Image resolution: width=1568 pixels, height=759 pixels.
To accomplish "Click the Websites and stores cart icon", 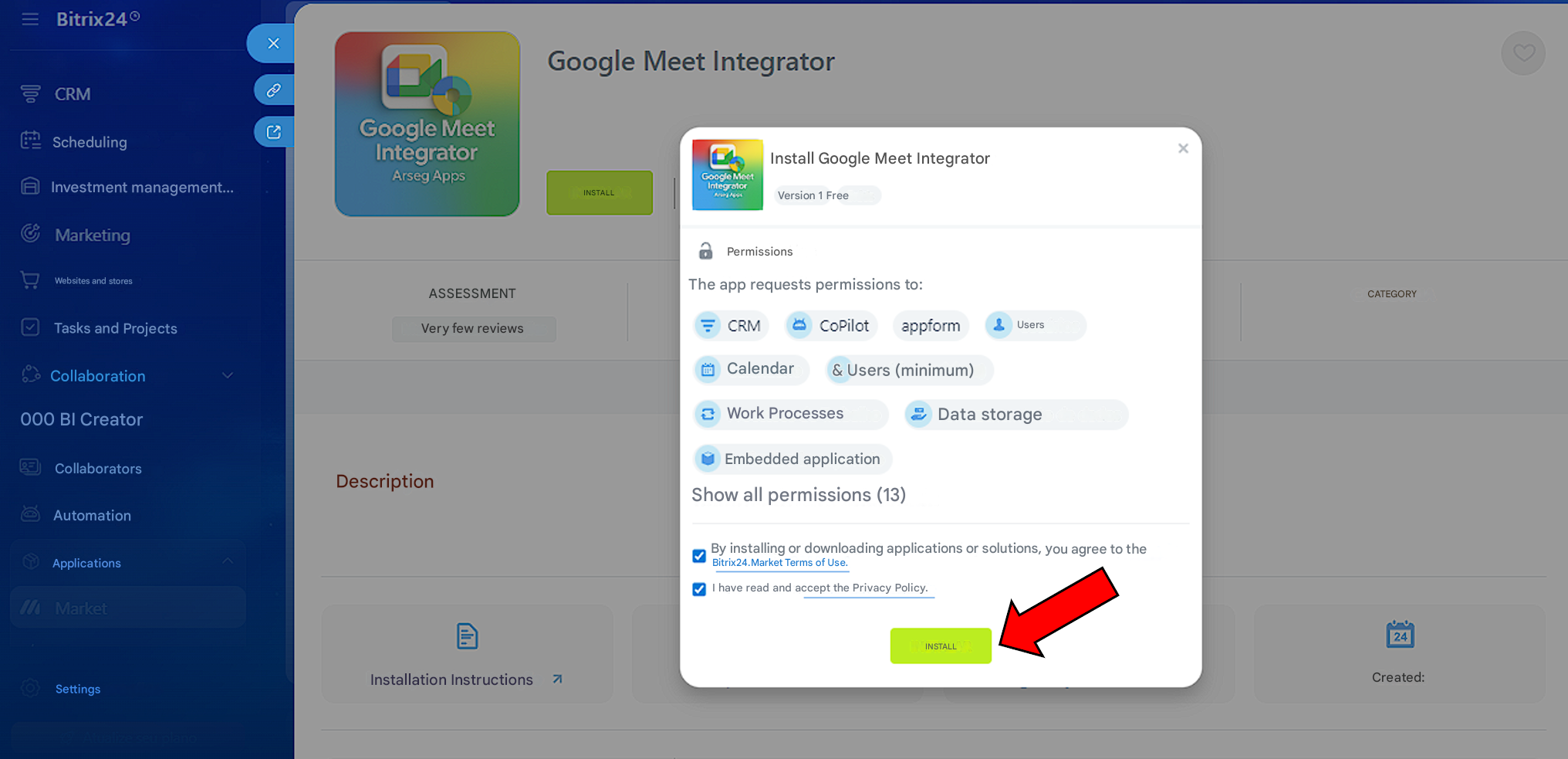I will pos(30,280).
